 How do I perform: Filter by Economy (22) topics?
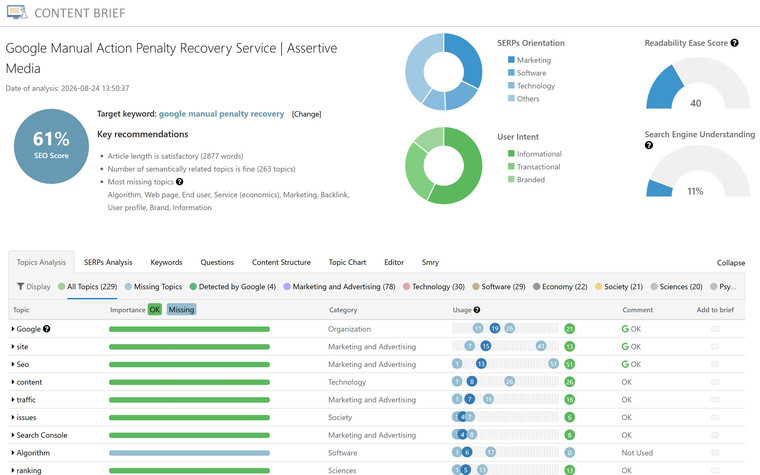pyautogui.click(x=560, y=286)
